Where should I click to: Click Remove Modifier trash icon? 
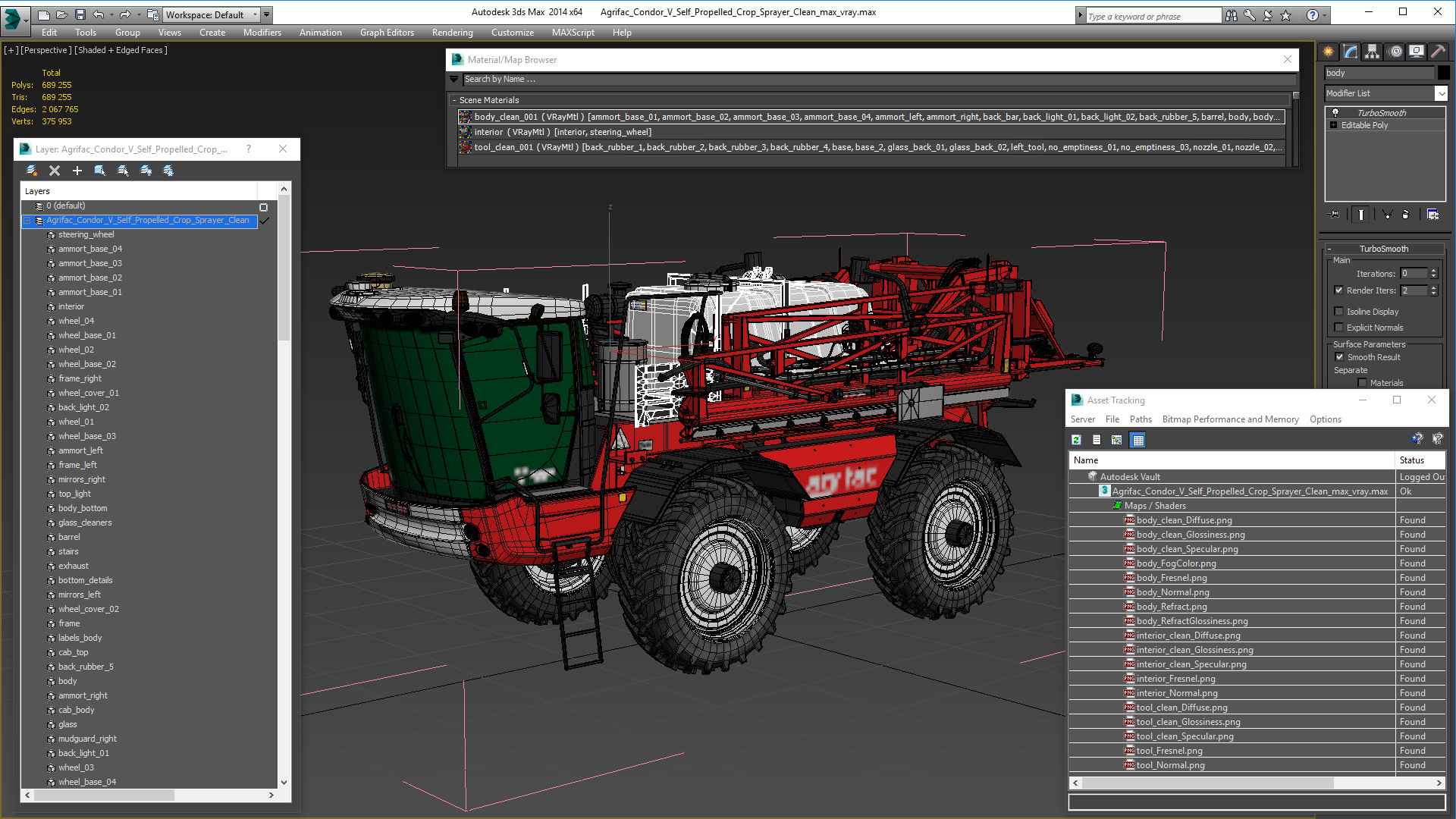pos(1405,215)
